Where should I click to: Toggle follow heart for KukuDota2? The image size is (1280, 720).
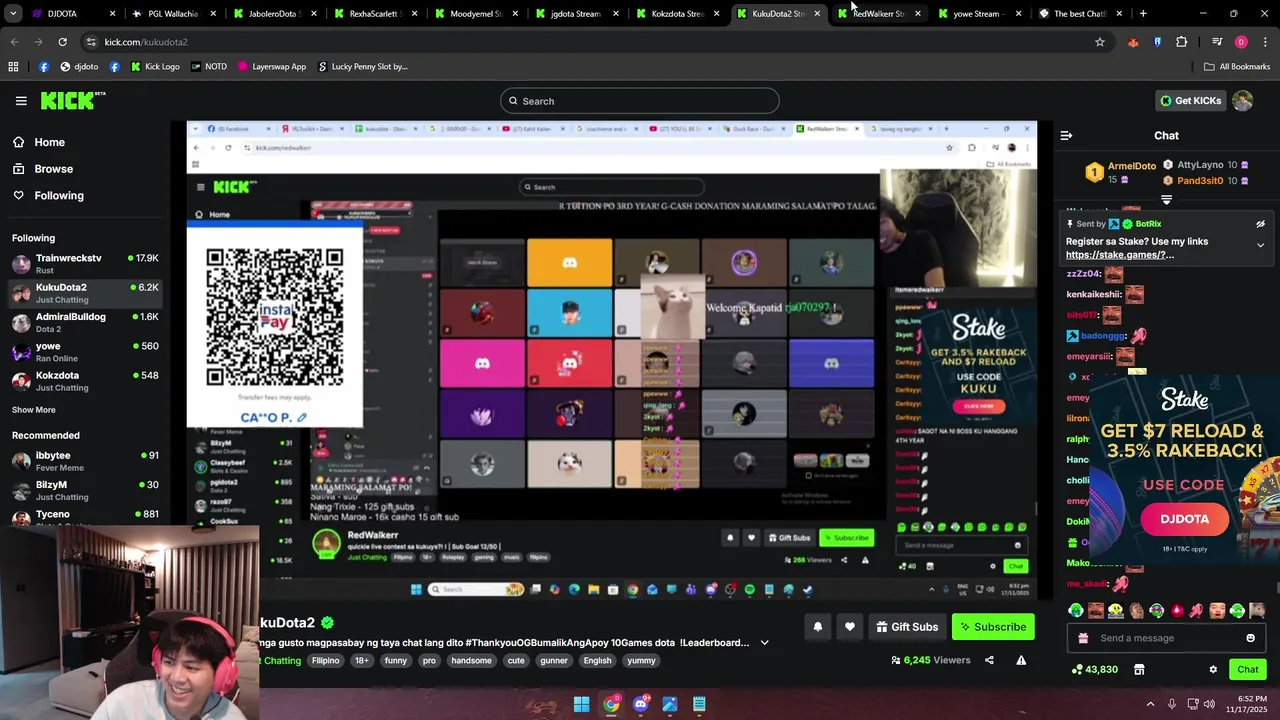click(x=849, y=627)
